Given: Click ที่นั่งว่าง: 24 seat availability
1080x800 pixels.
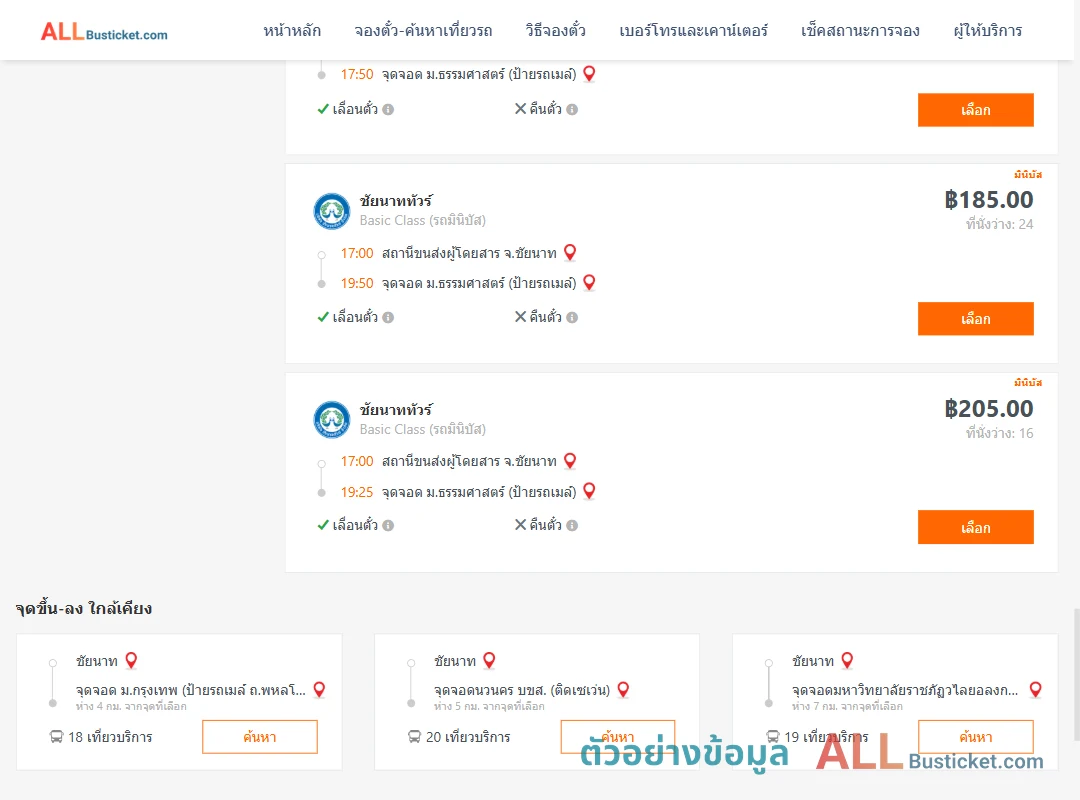Looking at the screenshot, I should pos(999,224).
